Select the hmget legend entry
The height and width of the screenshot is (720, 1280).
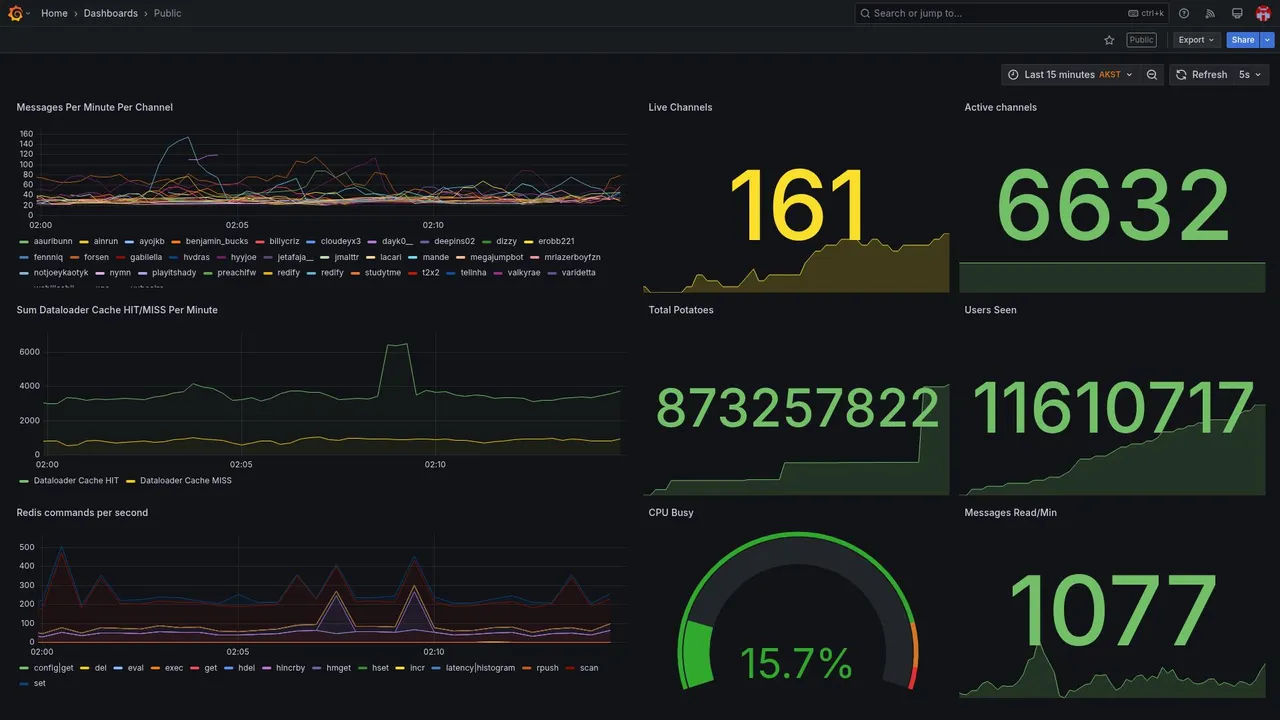click(x=338, y=668)
